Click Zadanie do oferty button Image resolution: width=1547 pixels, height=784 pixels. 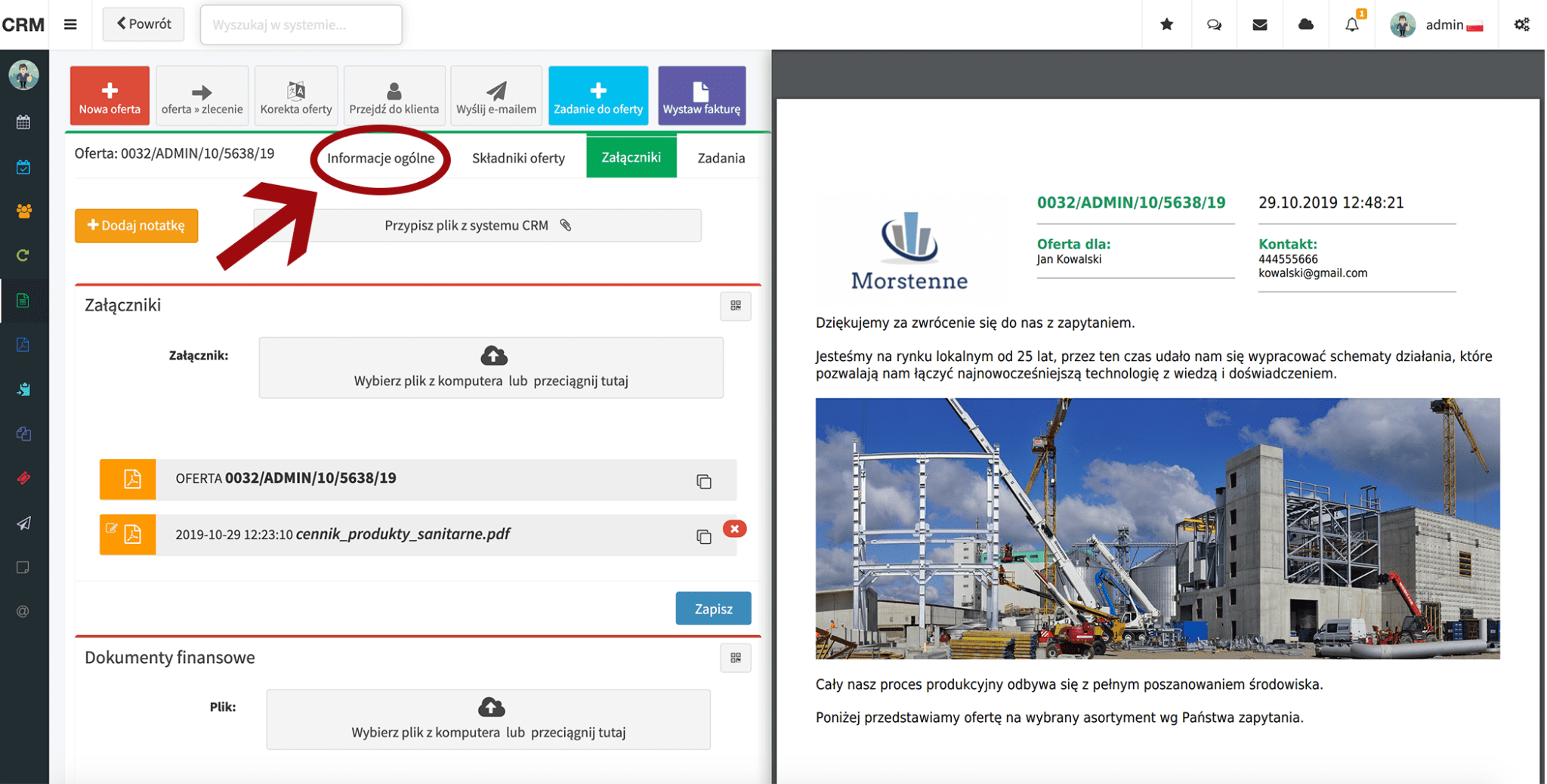click(x=598, y=95)
